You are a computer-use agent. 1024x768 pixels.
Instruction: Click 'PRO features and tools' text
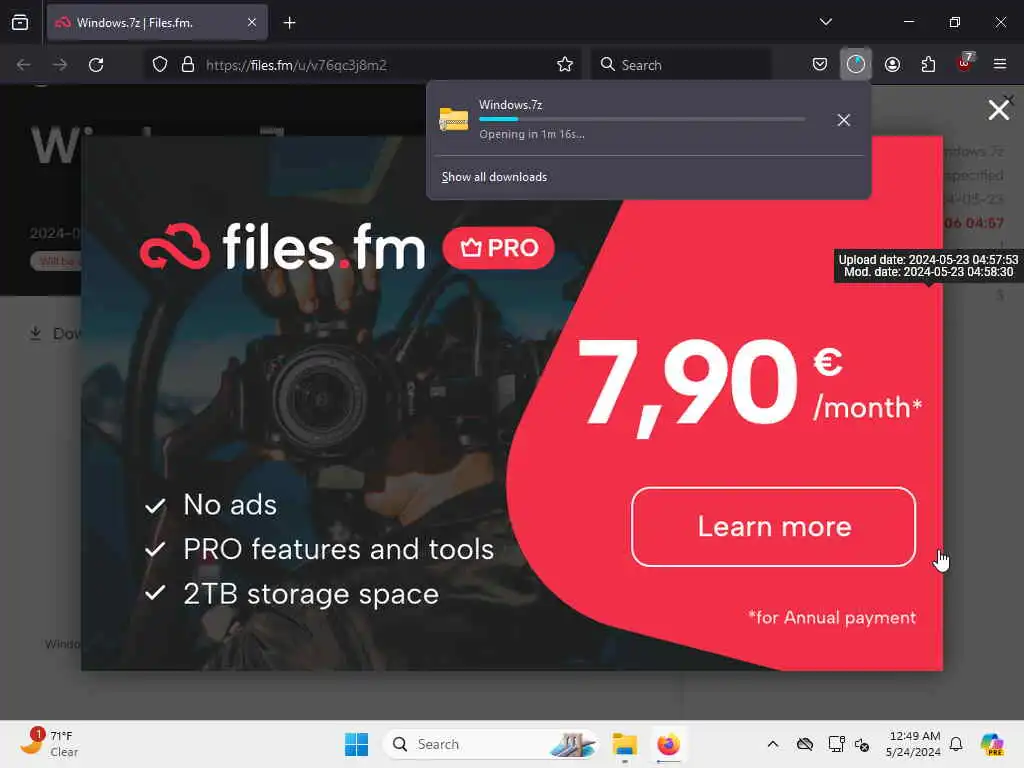[x=338, y=549]
